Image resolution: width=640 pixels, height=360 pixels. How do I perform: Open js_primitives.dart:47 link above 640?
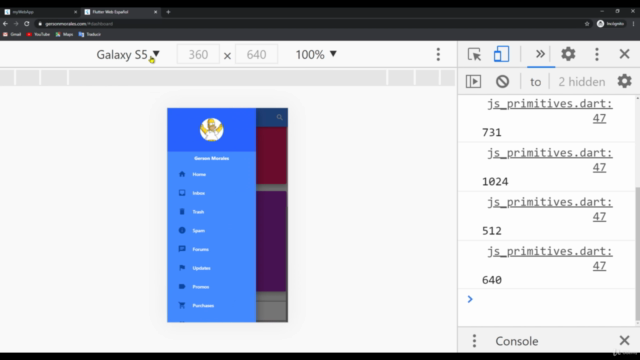[x=550, y=258]
